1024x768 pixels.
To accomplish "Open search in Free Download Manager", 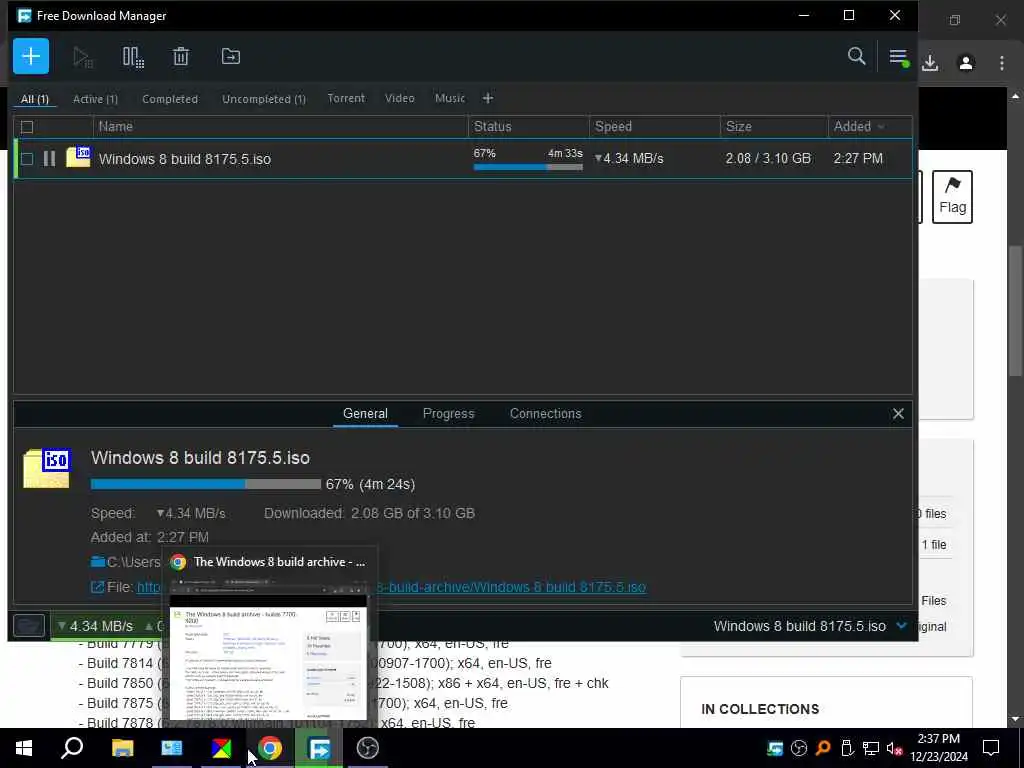I will (x=856, y=56).
